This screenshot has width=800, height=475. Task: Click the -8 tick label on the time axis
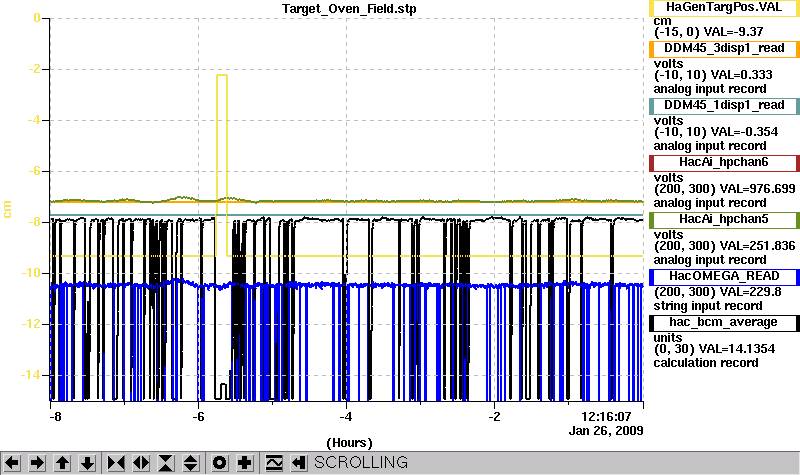pos(55,417)
